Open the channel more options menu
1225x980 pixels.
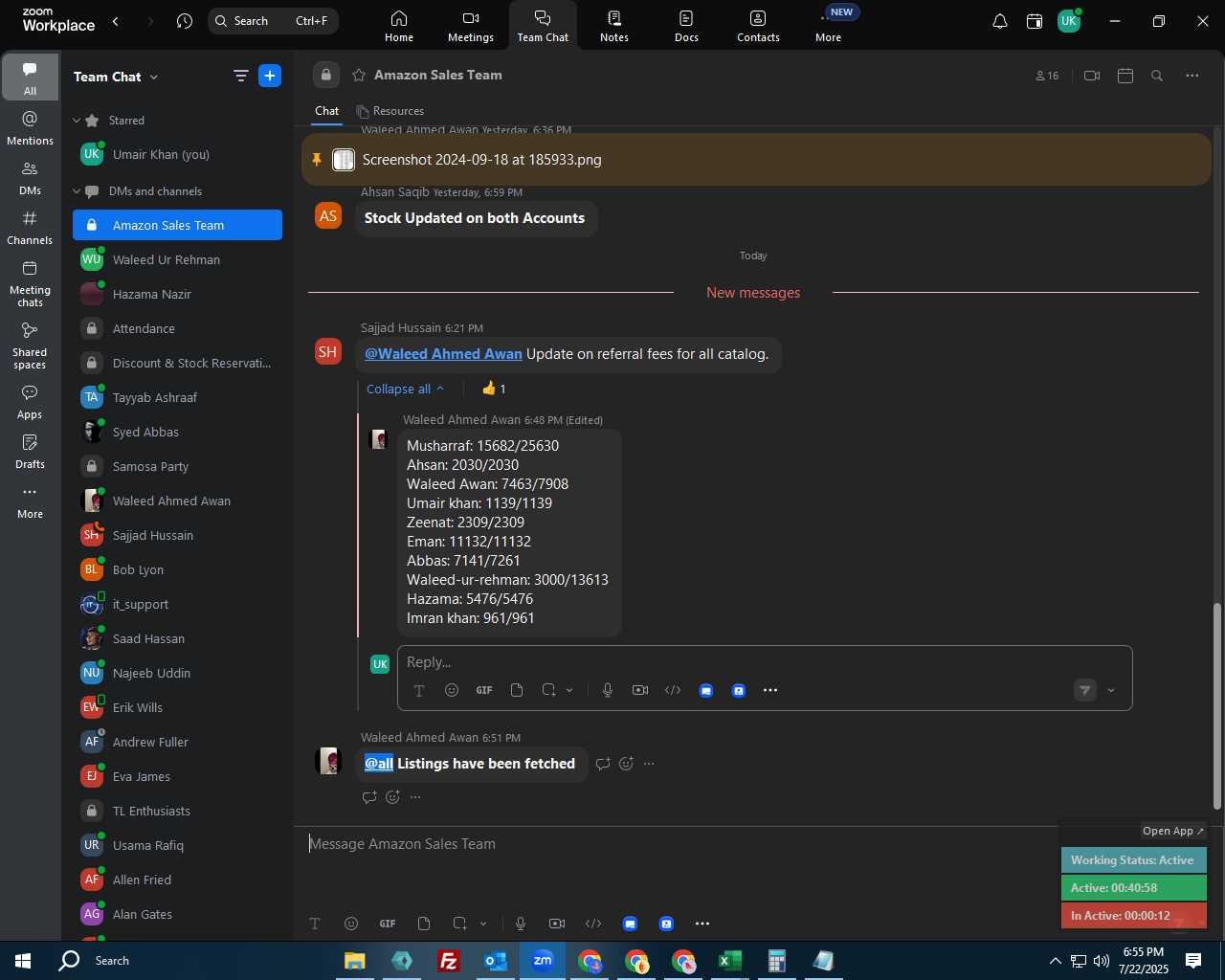pyautogui.click(x=1192, y=76)
